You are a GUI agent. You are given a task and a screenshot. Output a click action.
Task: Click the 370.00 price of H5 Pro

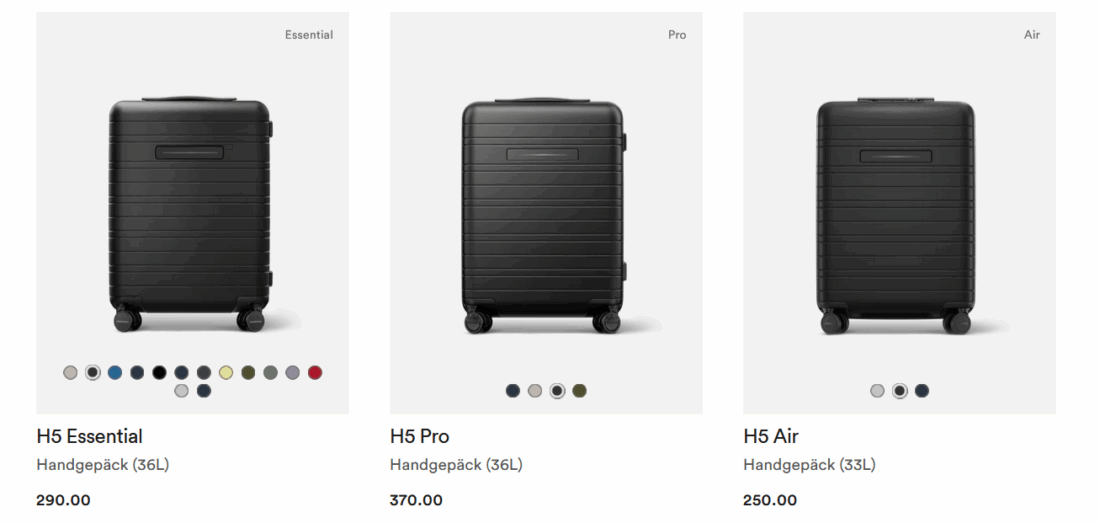tap(416, 500)
